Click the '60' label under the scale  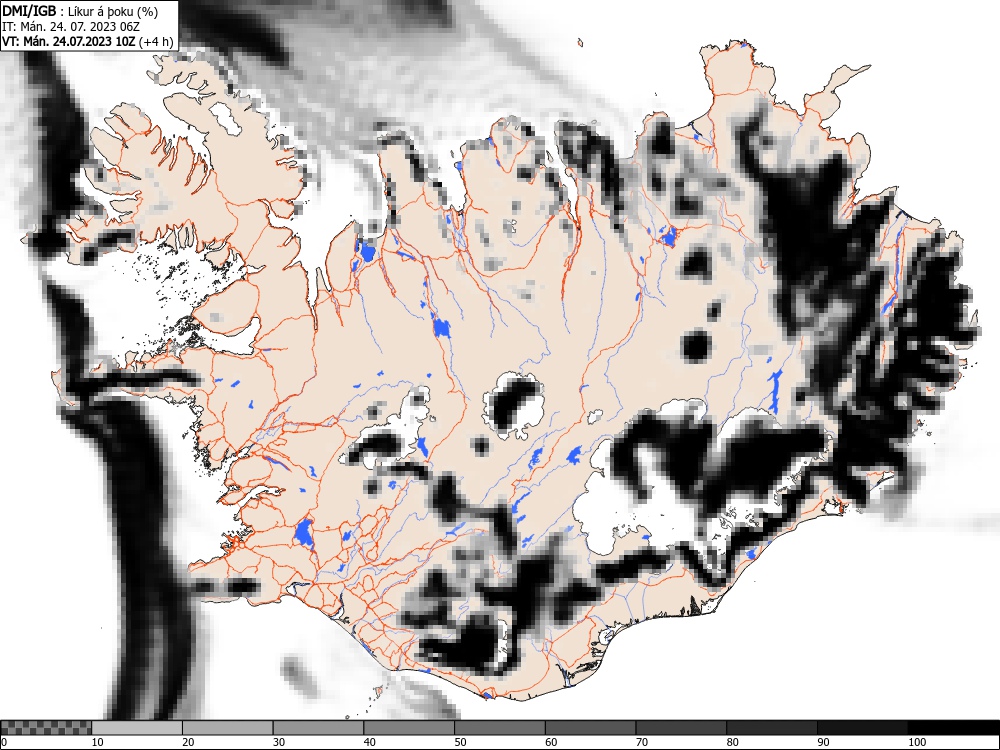pyautogui.click(x=551, y=742)
